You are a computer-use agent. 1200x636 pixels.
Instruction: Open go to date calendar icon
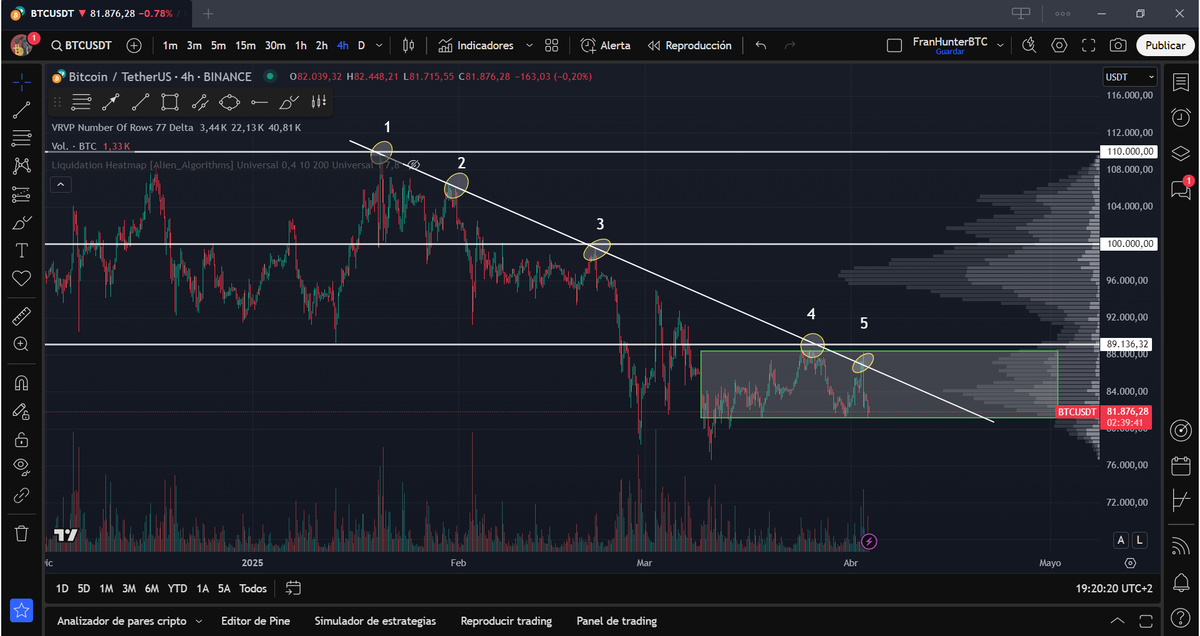click(x=293, y=588)
